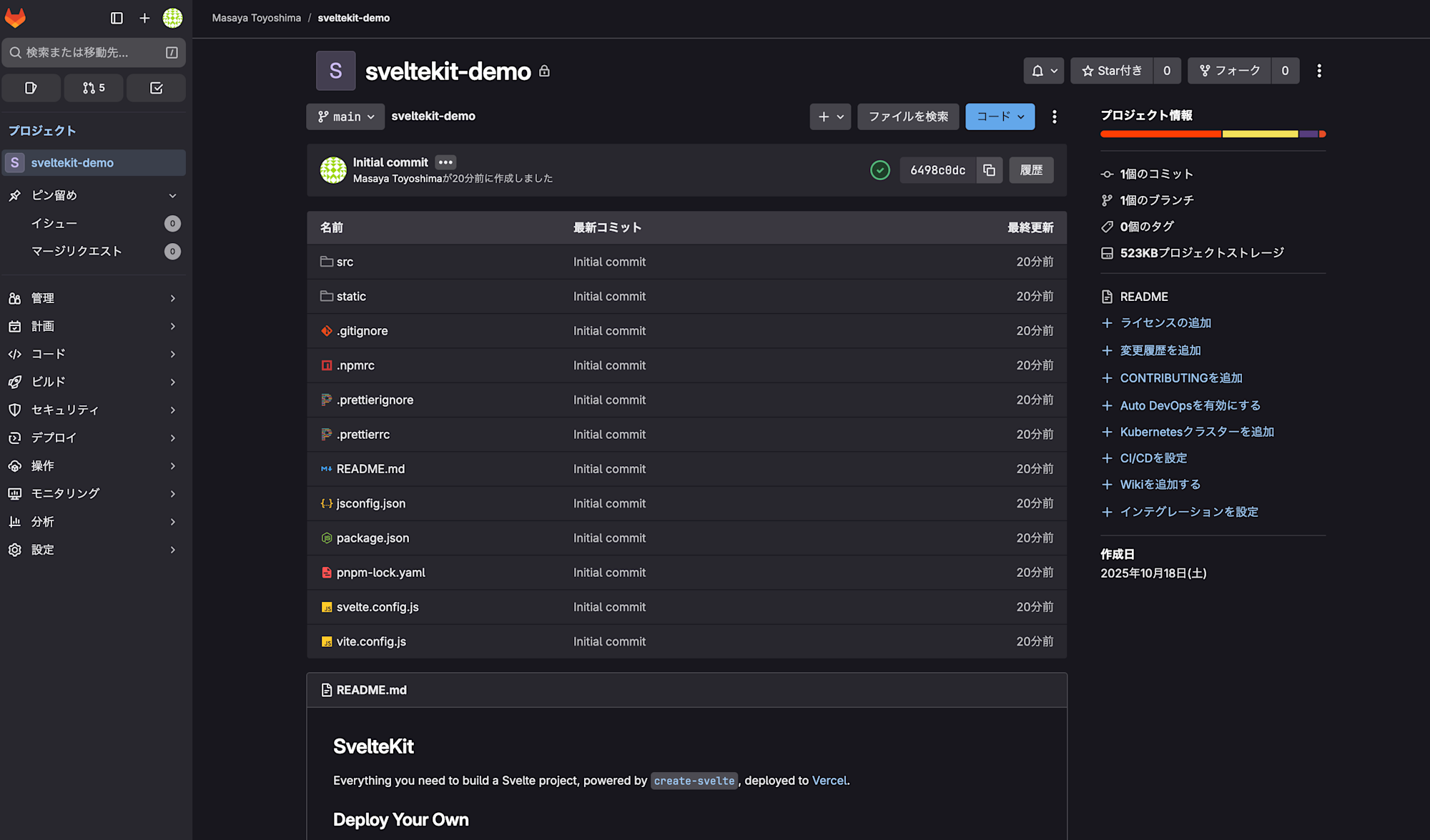The width and height of the screenshot is (1430, 840).
Task: Click the search or go to field
Action: (x=86, y=52)
